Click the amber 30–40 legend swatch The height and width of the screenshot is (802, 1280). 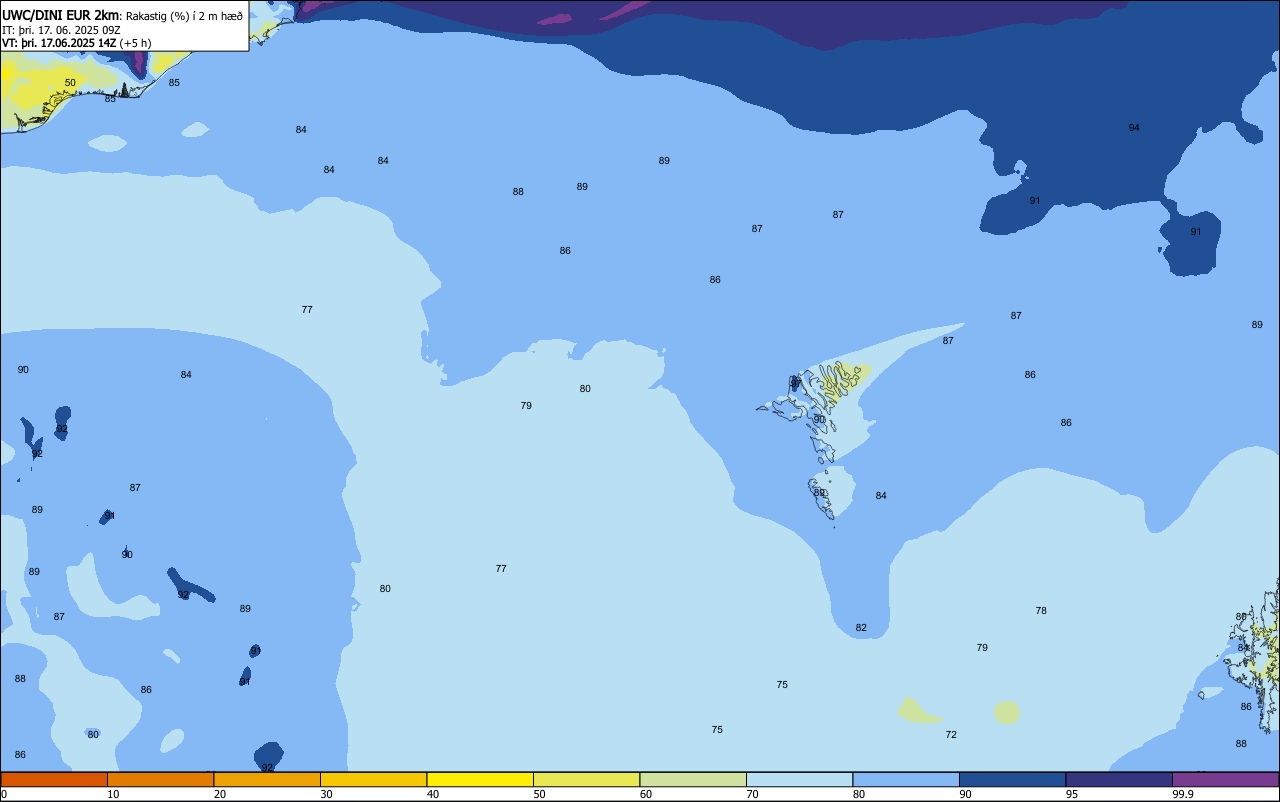coord(373,779)
